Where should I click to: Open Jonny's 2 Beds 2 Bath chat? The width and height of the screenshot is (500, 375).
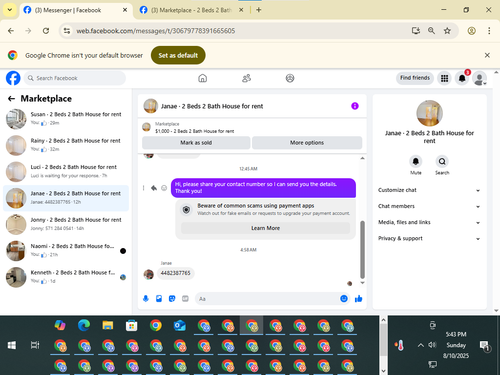point(66,224)
